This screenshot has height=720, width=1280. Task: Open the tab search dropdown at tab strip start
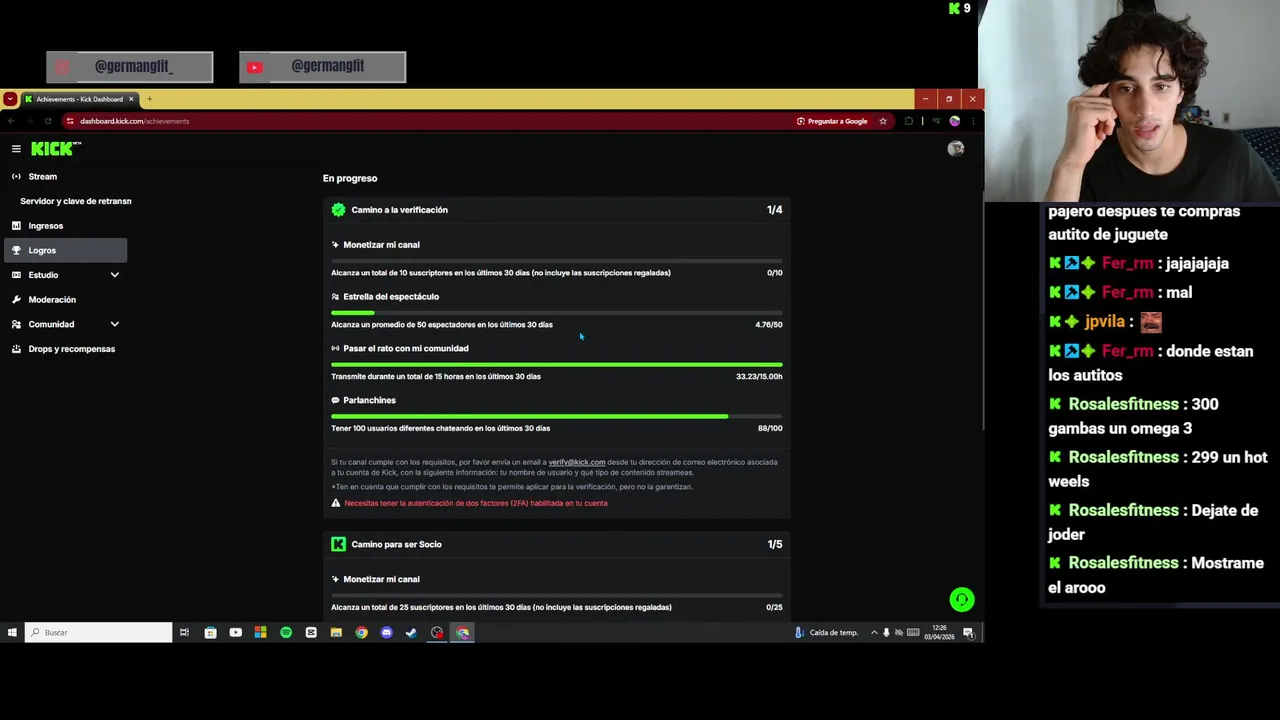coord(10,99)
